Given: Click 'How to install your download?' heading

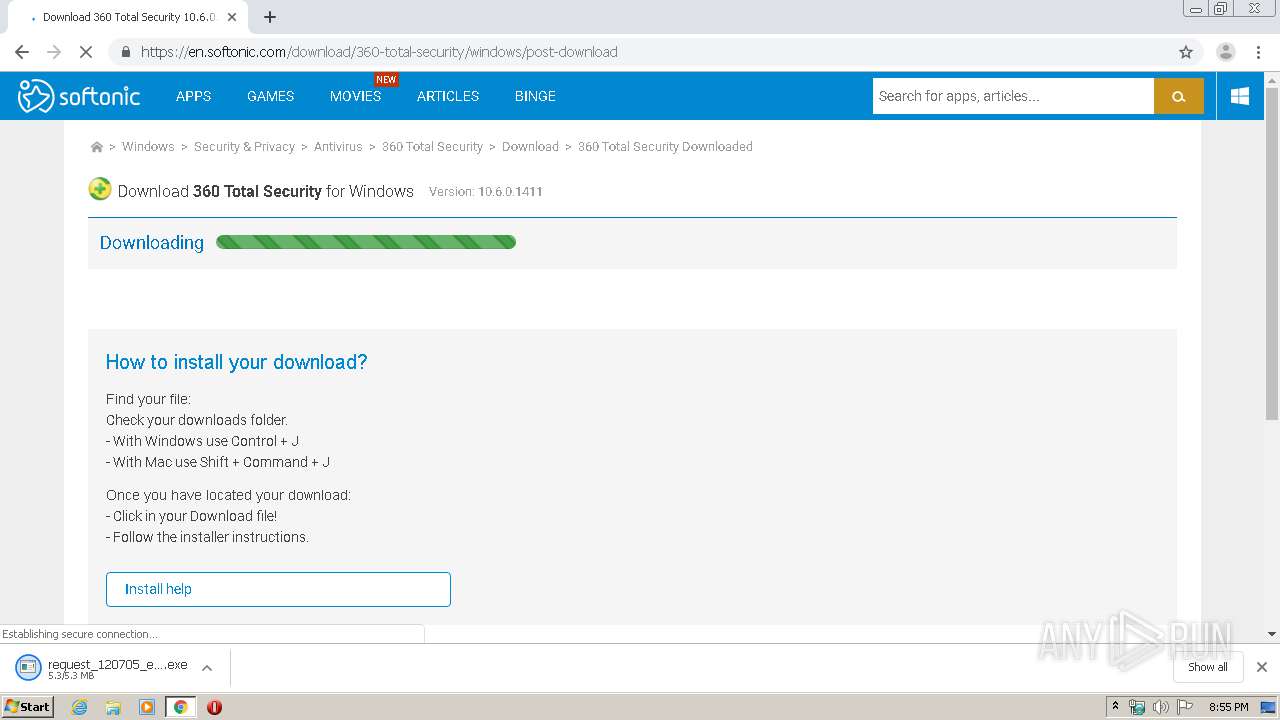Looking at the screenshot, I should [237, 362].
